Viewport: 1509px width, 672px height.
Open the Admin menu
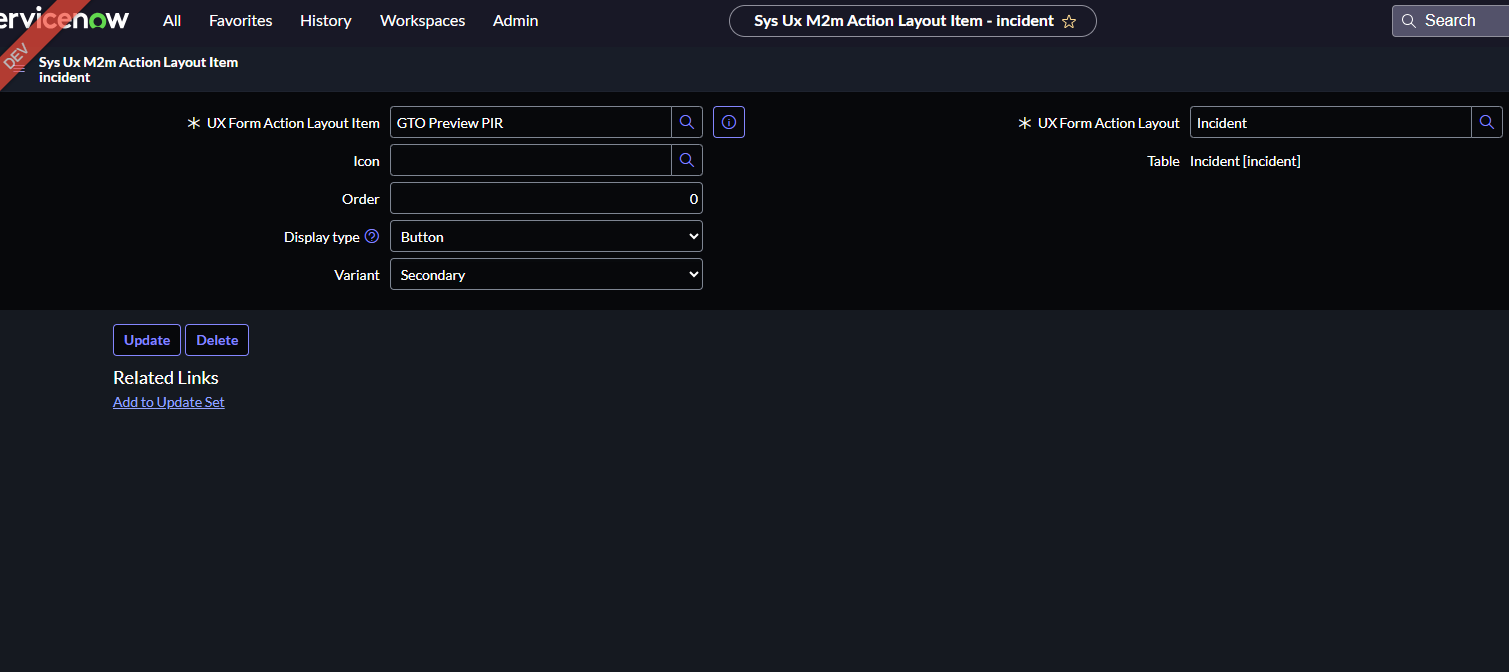[516, 20]
